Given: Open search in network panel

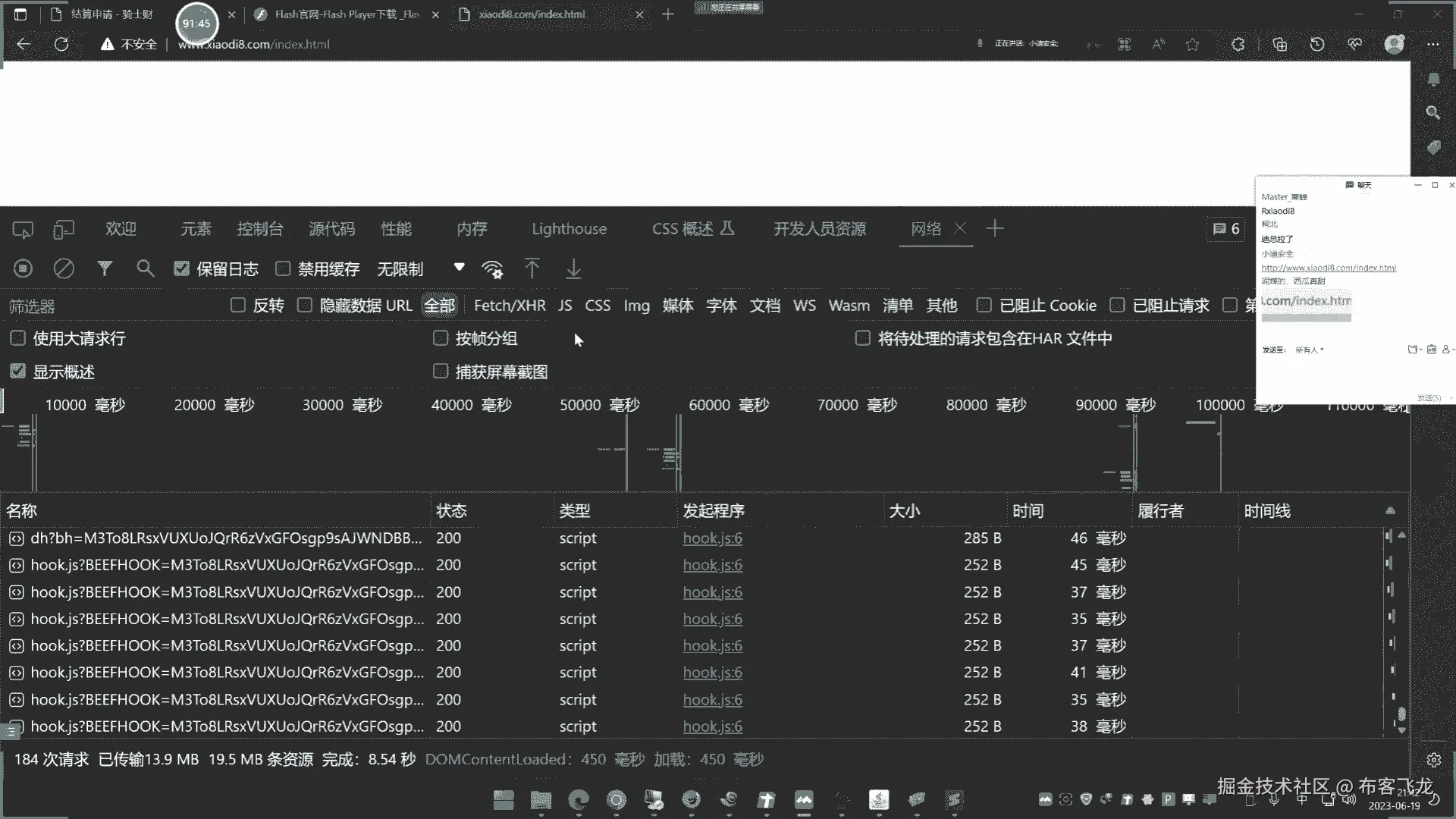Looking at the screenshot, I should point(145,268).
